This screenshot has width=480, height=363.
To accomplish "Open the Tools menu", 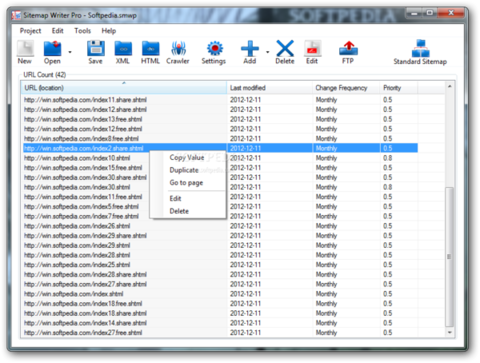I will (83, 31).
